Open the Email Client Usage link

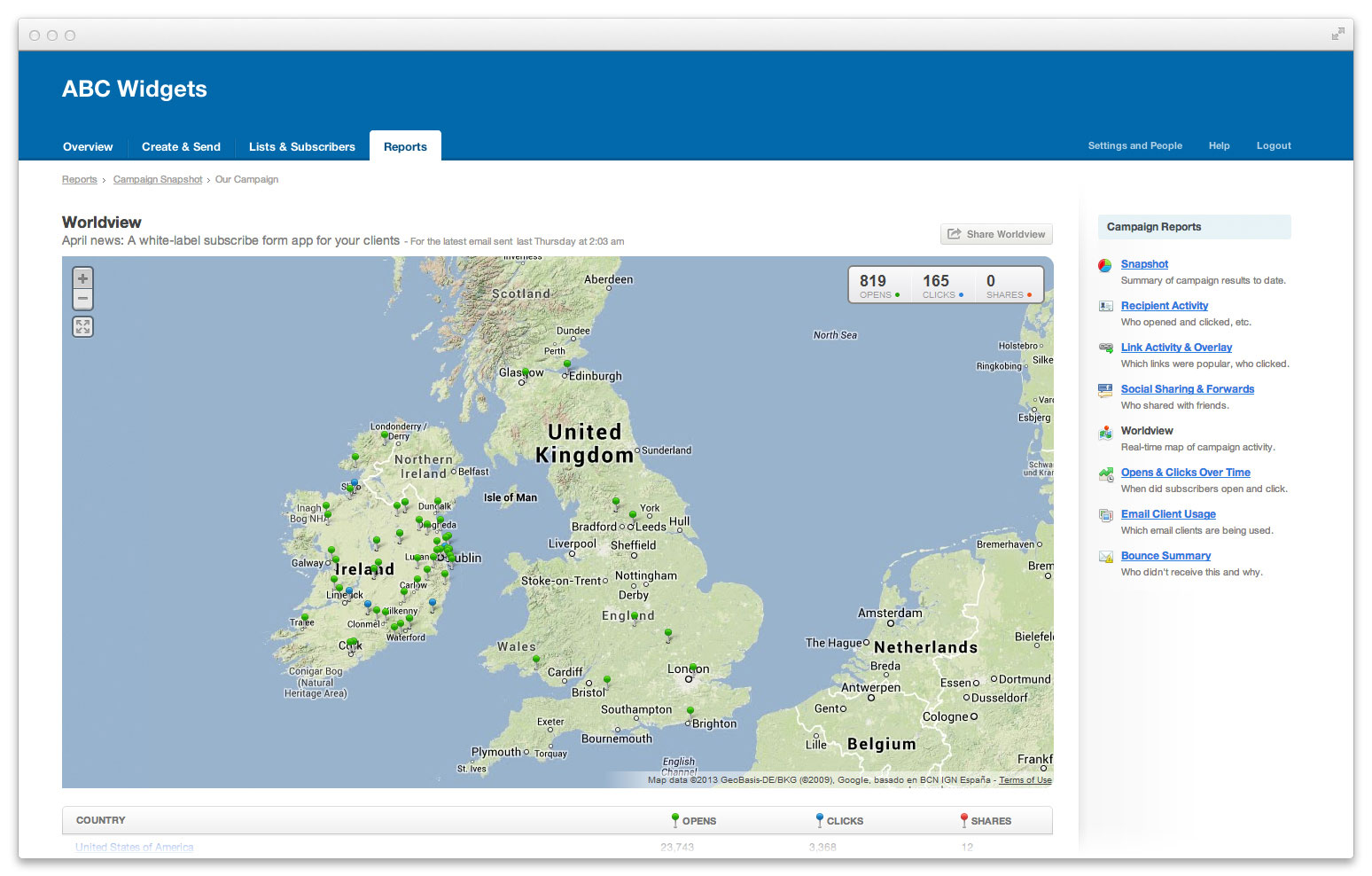pyautogui.click(x=1168, y=514)
